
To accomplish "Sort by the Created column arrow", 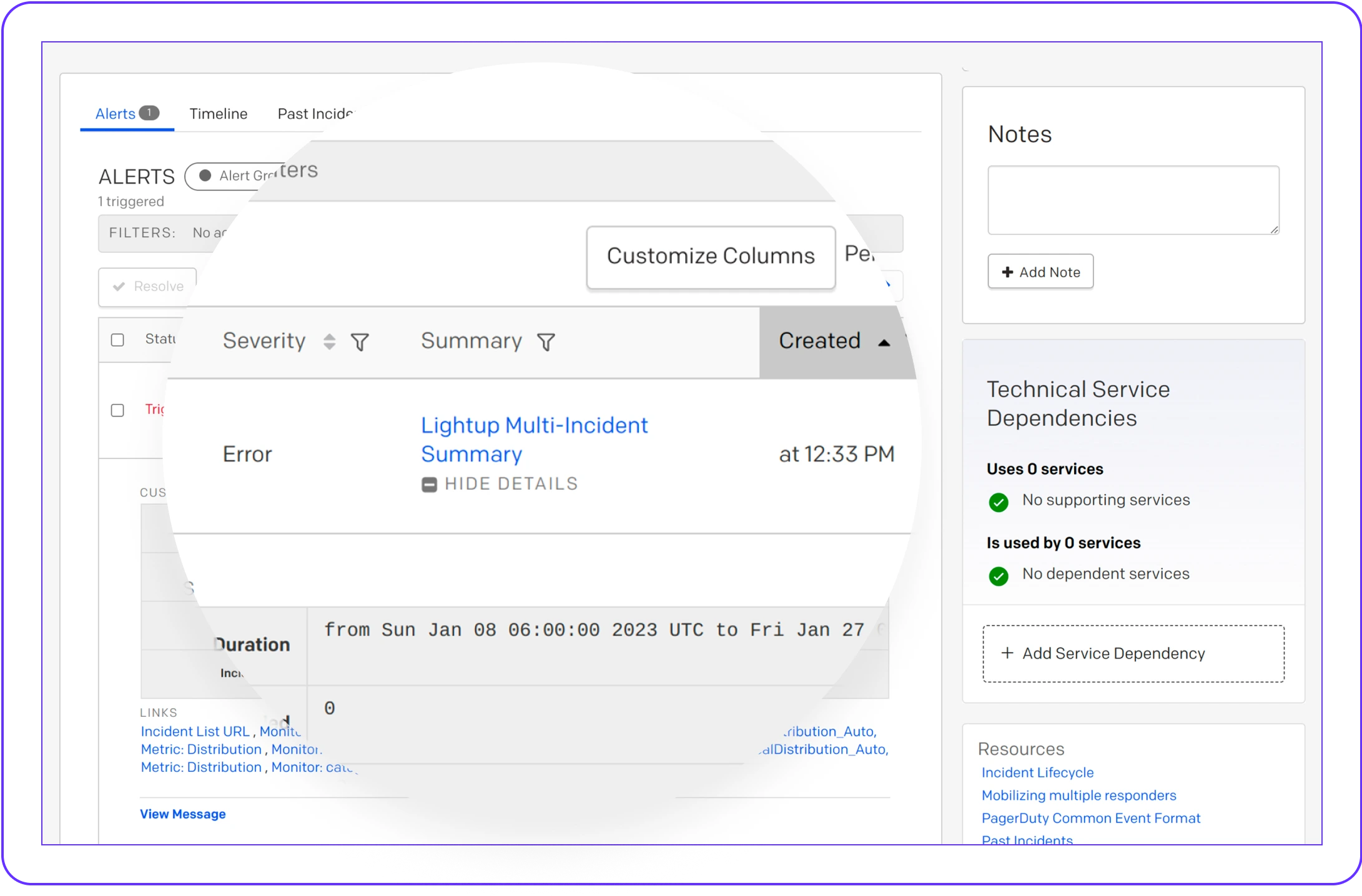I will (884, 342).
